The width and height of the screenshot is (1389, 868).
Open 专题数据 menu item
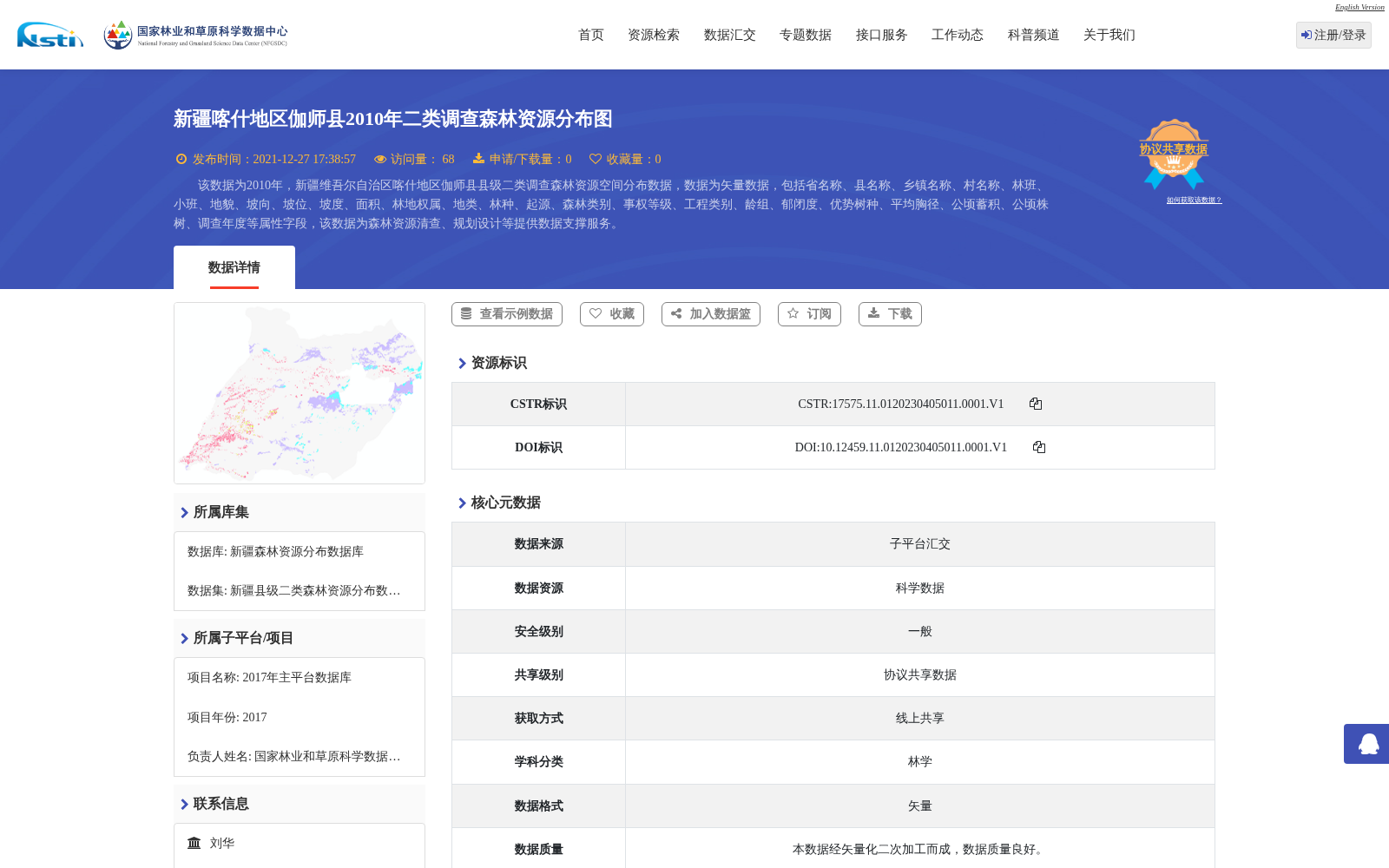[806, 35]
